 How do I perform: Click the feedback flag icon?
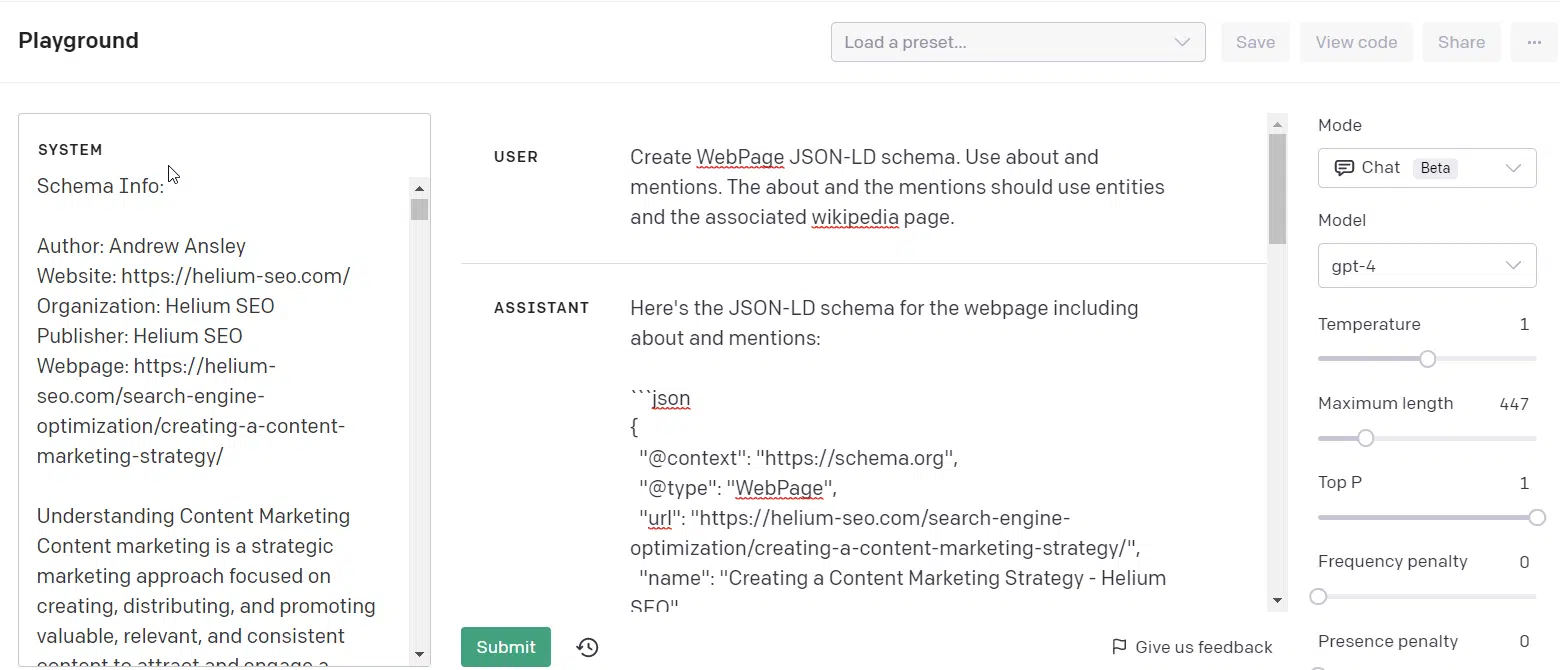pos(1119,647)
